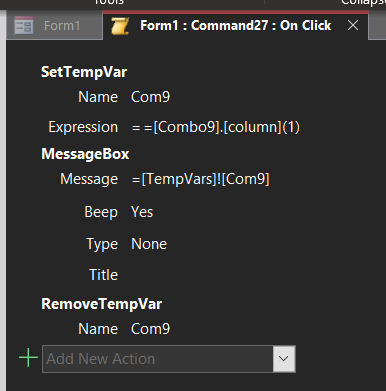
Task: Click the Expression label of SetTempVar
Action: (x=83, y=127)
